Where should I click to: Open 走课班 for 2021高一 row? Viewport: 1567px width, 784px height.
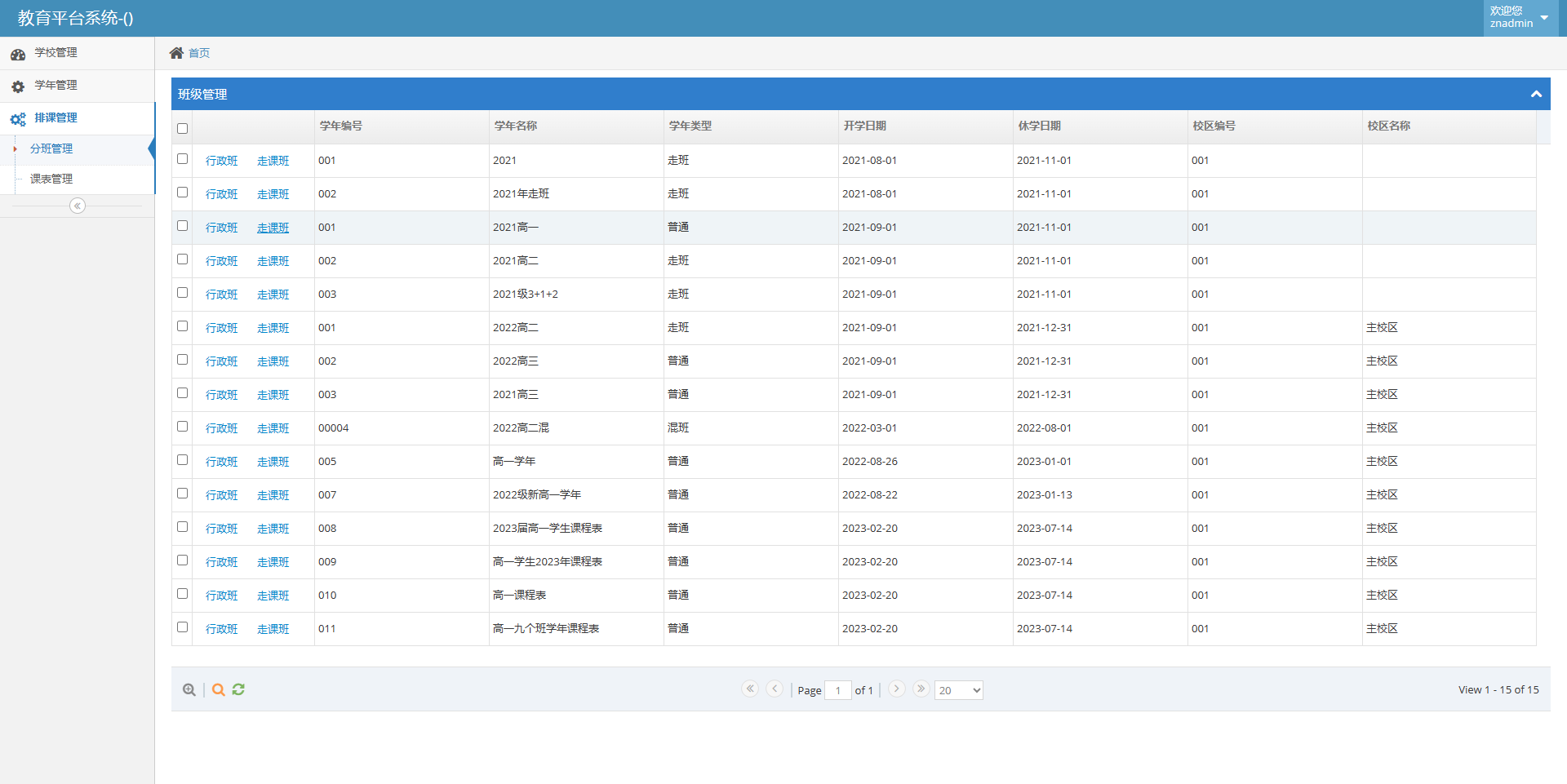pyautogui.click(x=273, y=228)
